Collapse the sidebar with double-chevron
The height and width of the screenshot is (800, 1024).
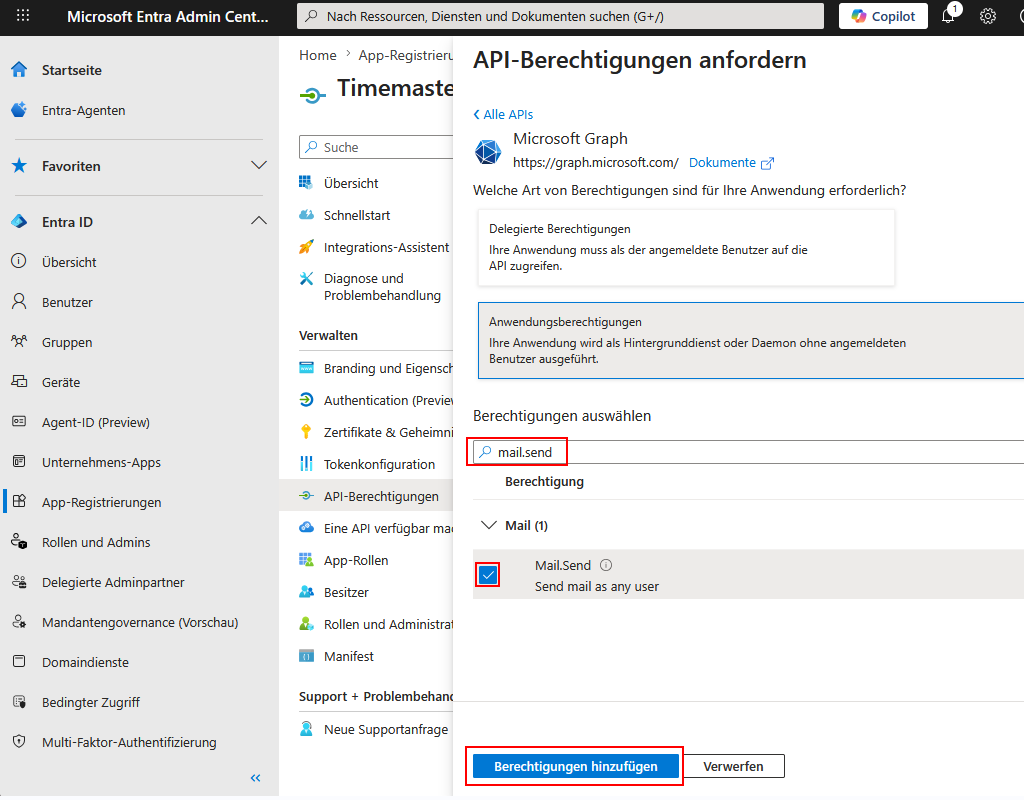[255, 777]
